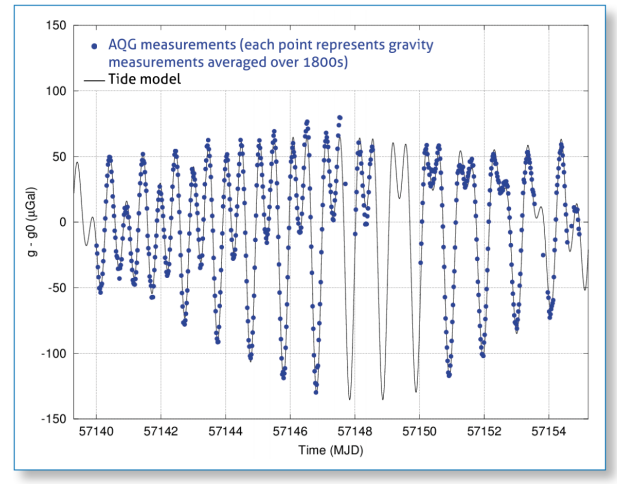Click the 0 tick label on the y-axis
The image size is (618, 484).
coord(63,222)
